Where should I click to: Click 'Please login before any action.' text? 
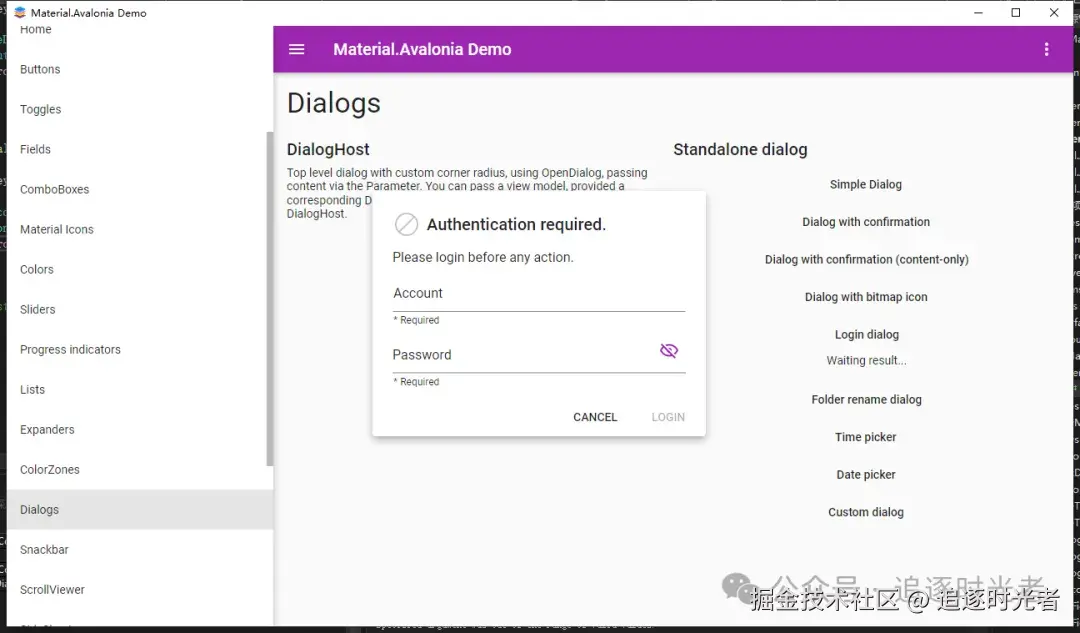483,258
